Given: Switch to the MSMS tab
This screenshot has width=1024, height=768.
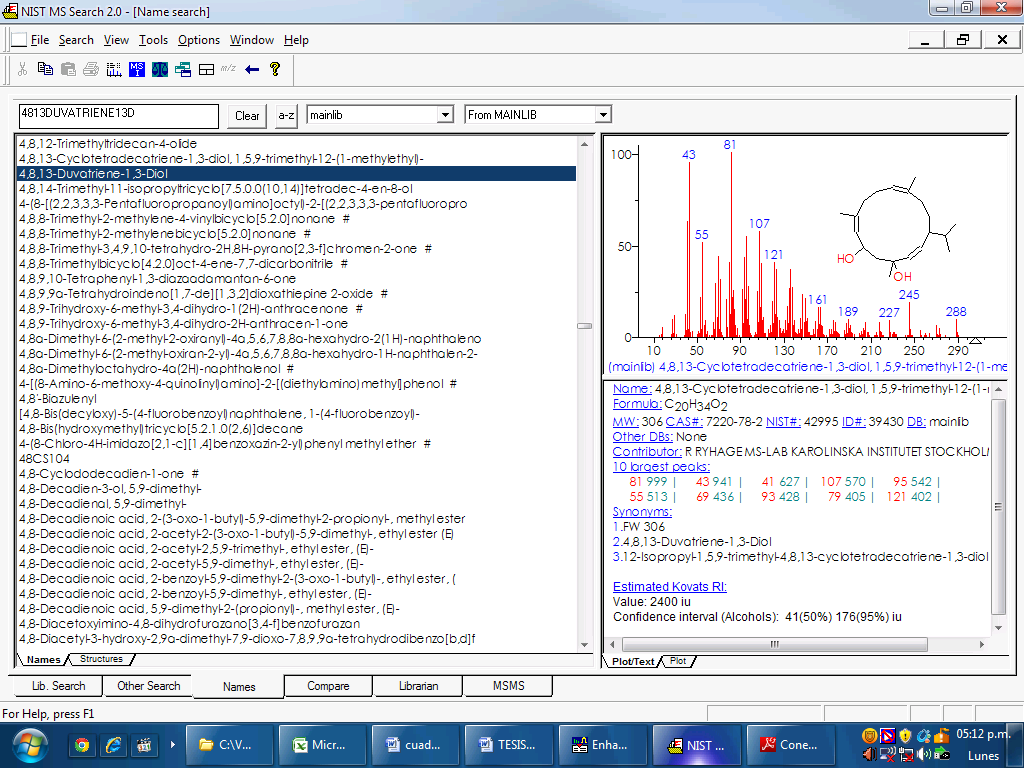Looking at the screenshot, I should [508, 686].
